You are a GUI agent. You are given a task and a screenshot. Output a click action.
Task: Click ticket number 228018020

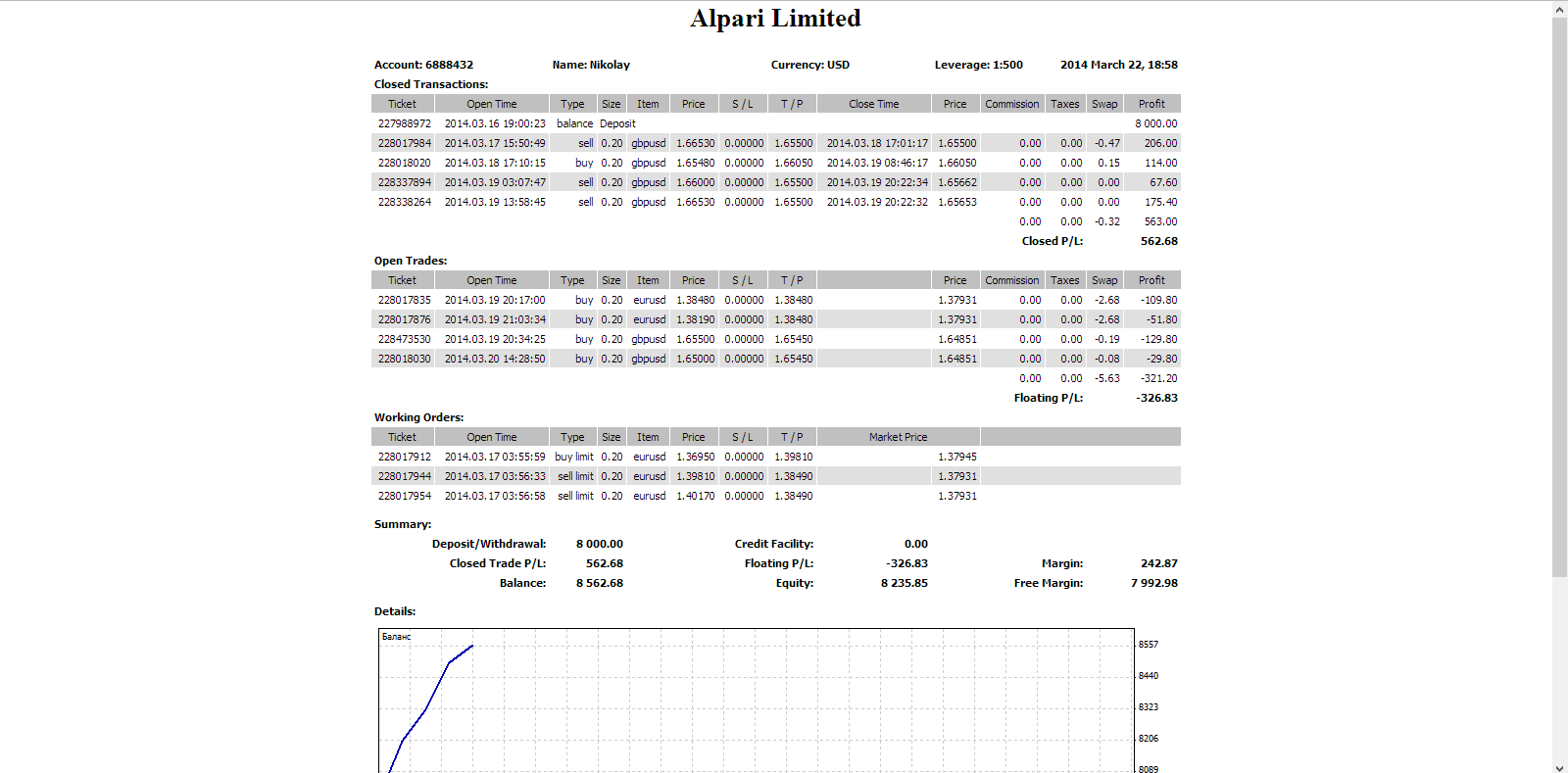coord(405,163)
